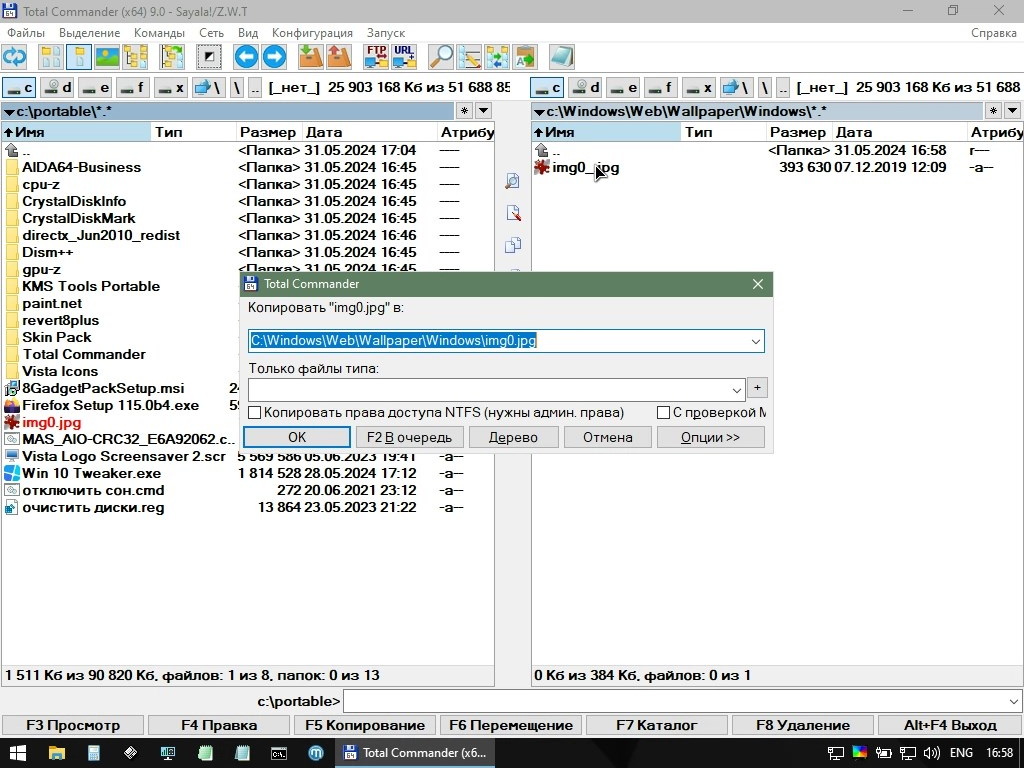Go forward with the blue right arrow

[x=274, y=57]
